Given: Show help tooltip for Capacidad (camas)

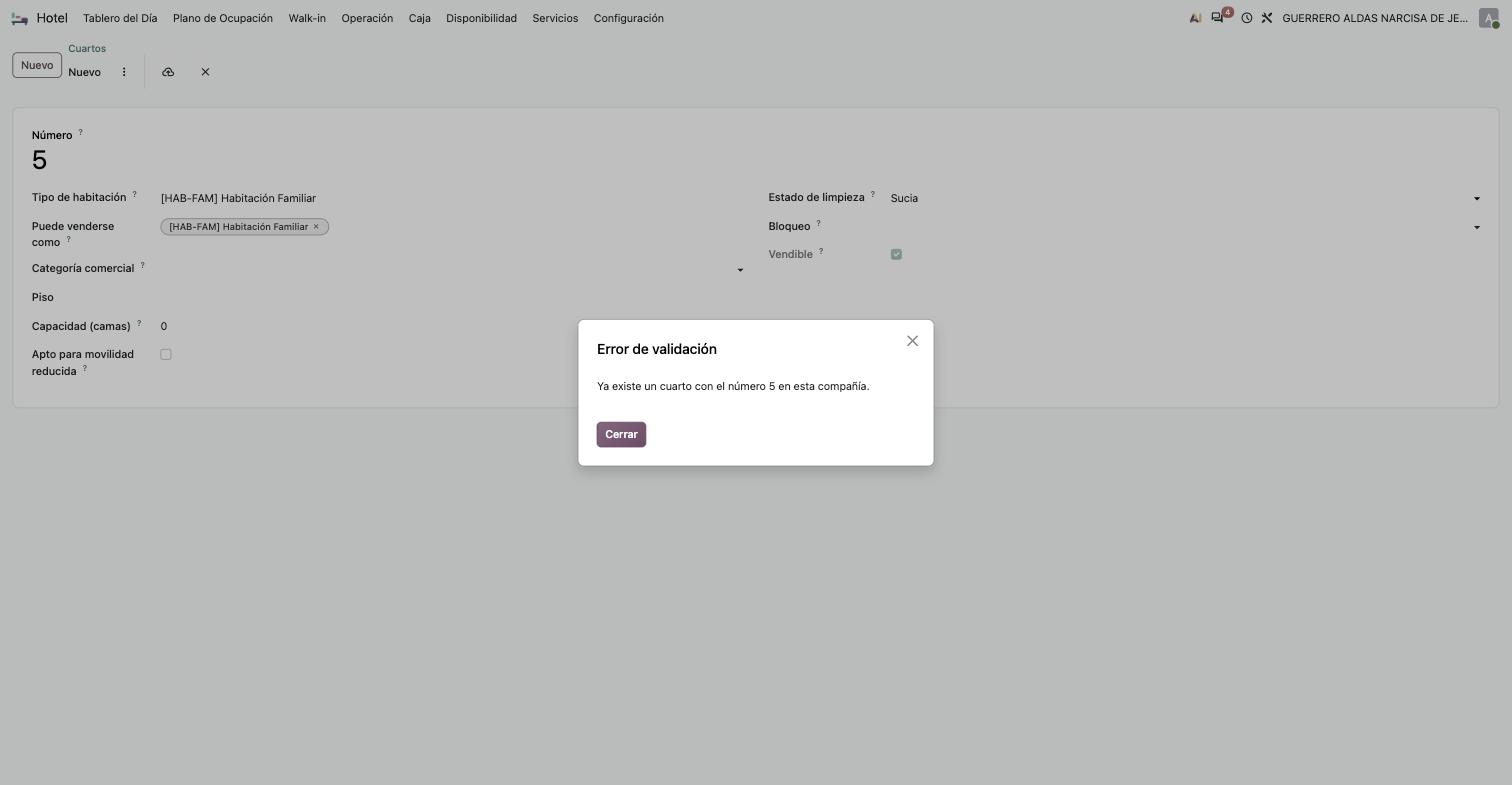Looking at the screenshot, I should click(139, 323).
